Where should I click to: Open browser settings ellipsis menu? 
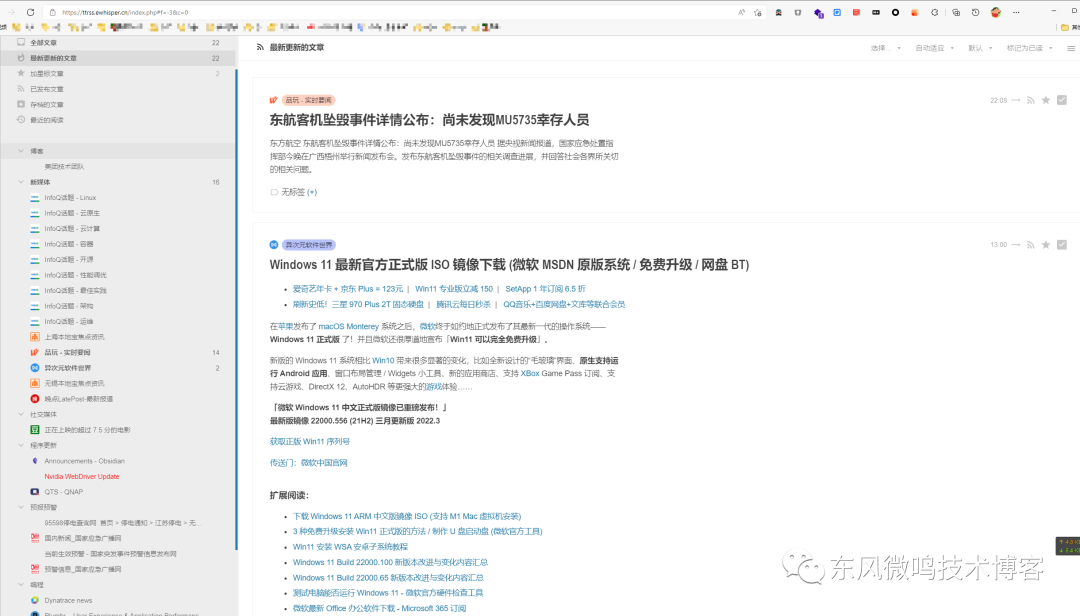(1016, 12)
